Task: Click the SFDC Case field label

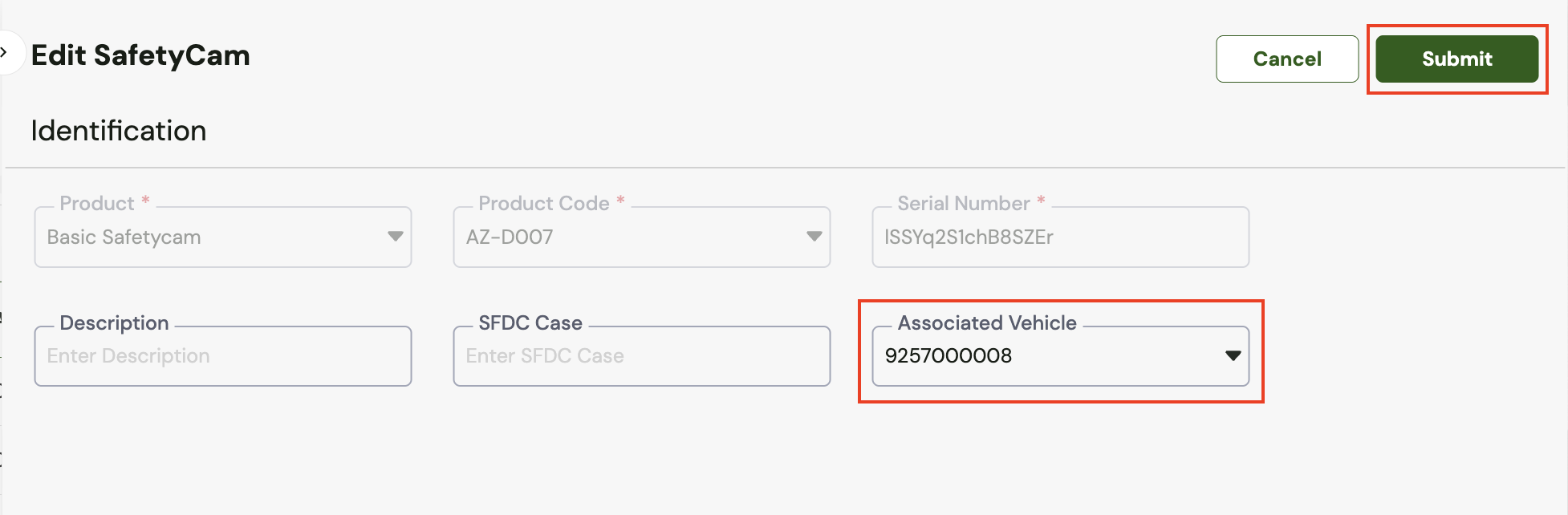Action: 530,323
